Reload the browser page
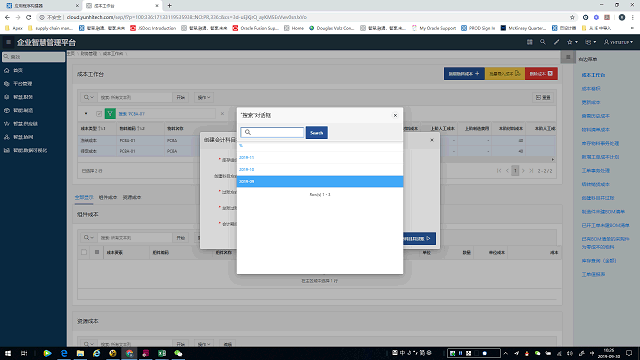Screen dimensions: 640x360 tap(29, 17)
